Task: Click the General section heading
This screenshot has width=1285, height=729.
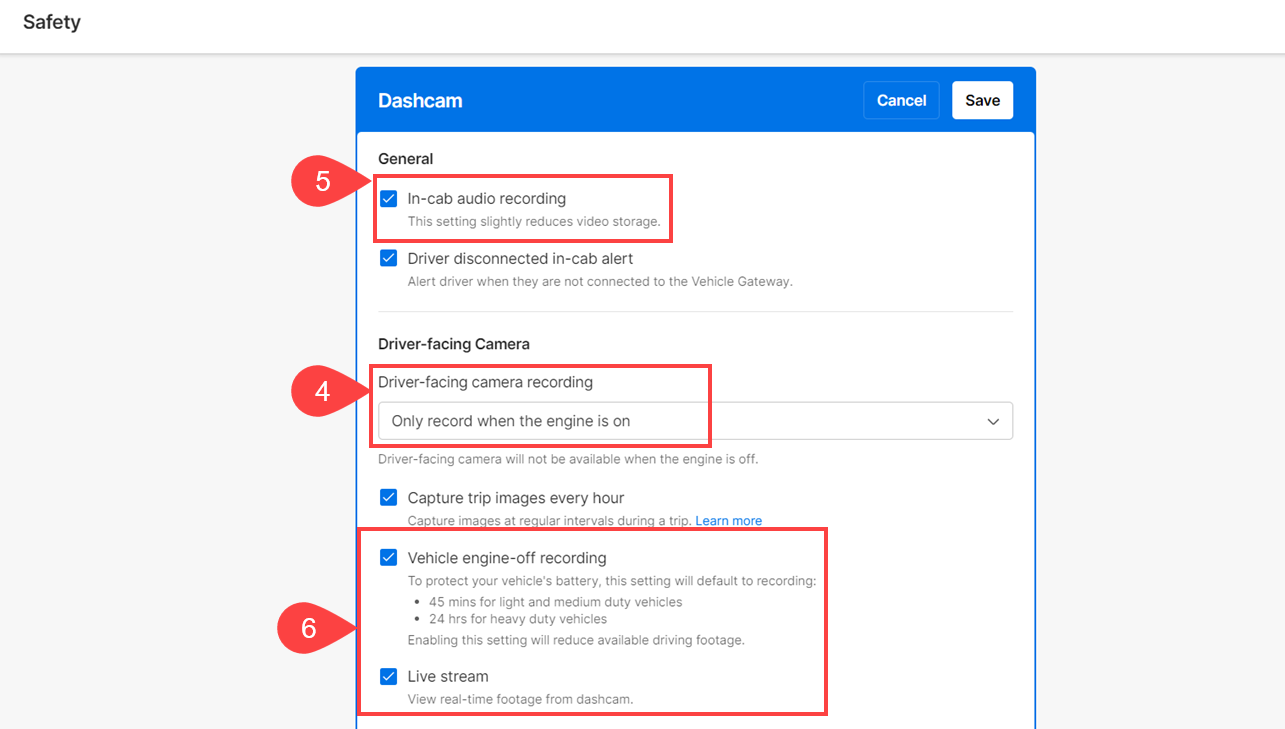Action: pos(405,159)
